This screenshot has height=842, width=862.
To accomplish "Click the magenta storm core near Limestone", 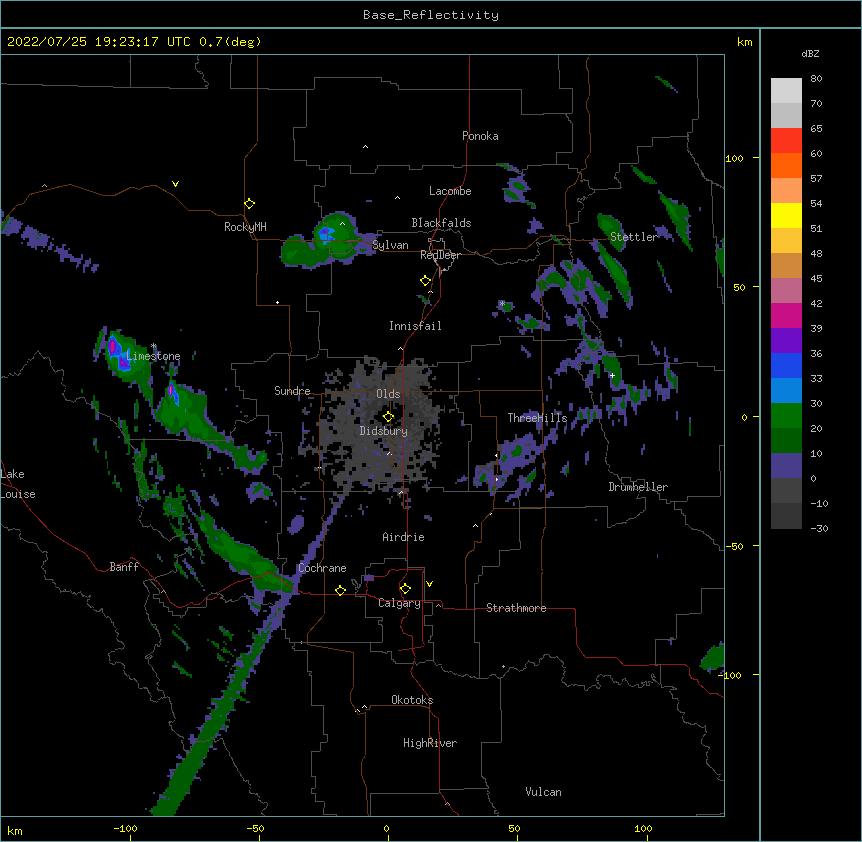I will [x=113, y=347].
